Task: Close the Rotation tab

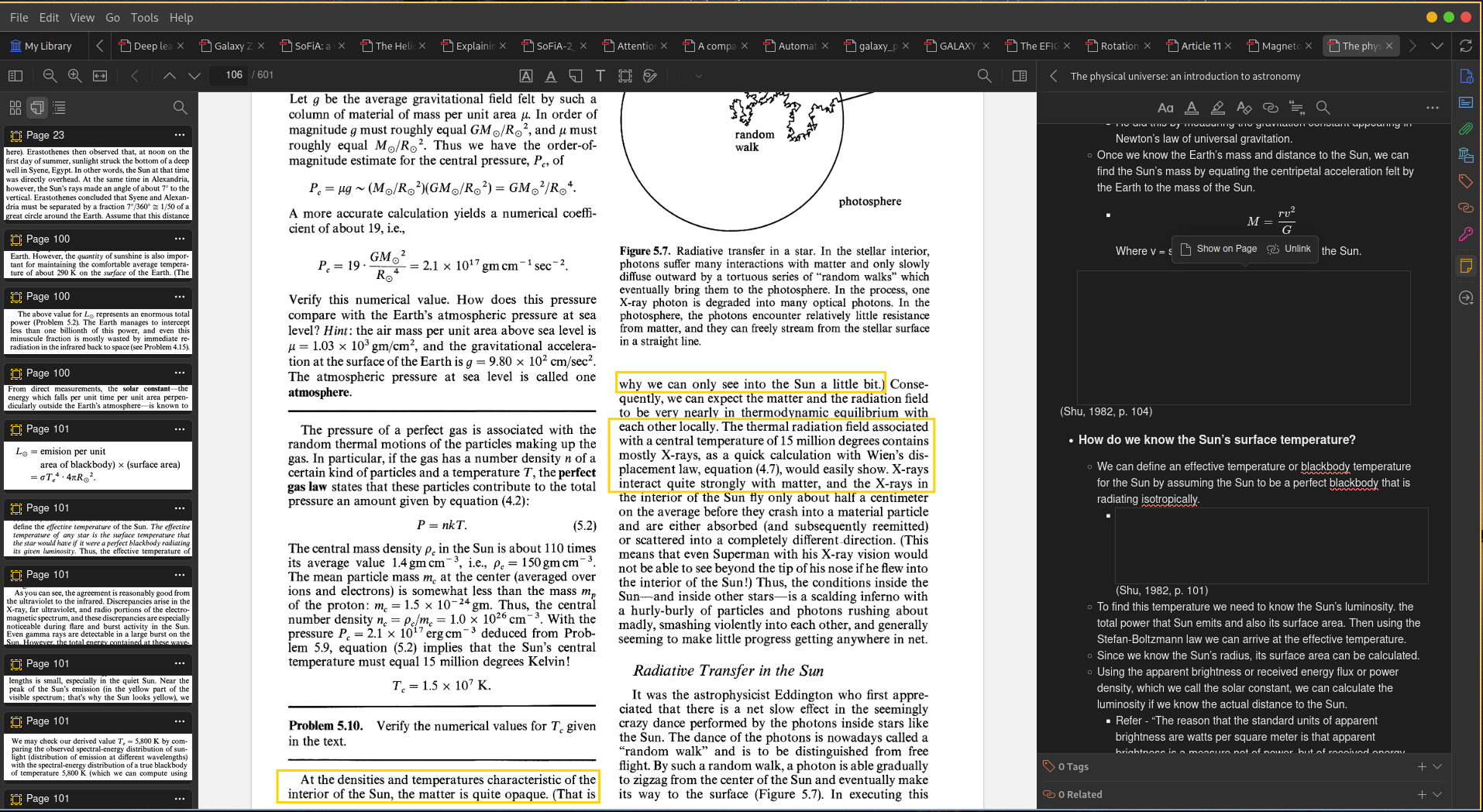Action: (1148, 46)
